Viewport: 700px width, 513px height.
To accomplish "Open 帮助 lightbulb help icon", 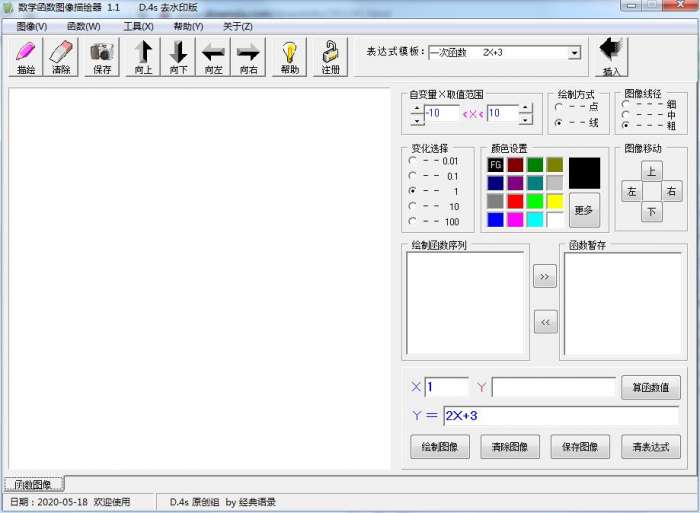I will point(289,58).
